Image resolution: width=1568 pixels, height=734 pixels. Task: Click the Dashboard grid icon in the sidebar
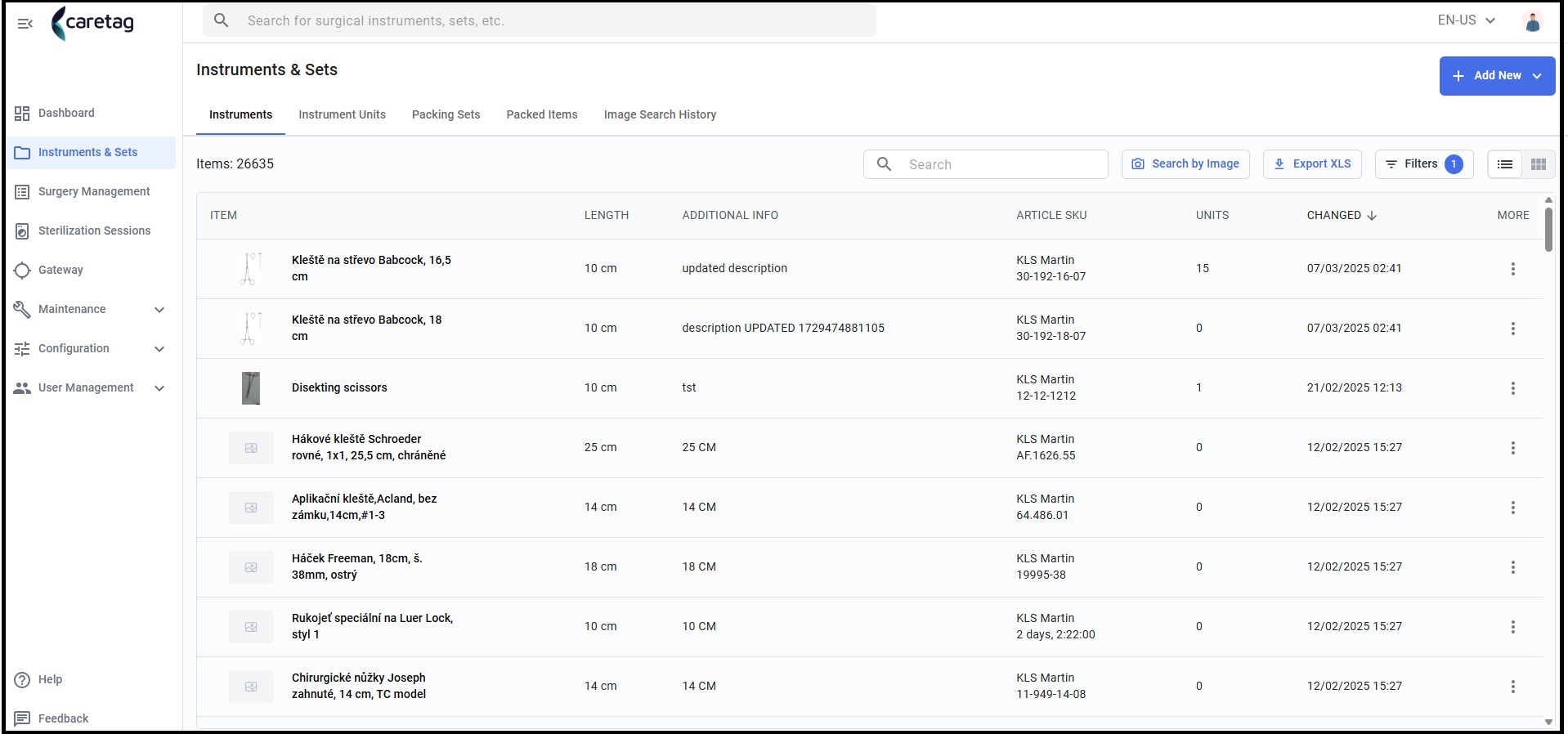click(22, 114)
